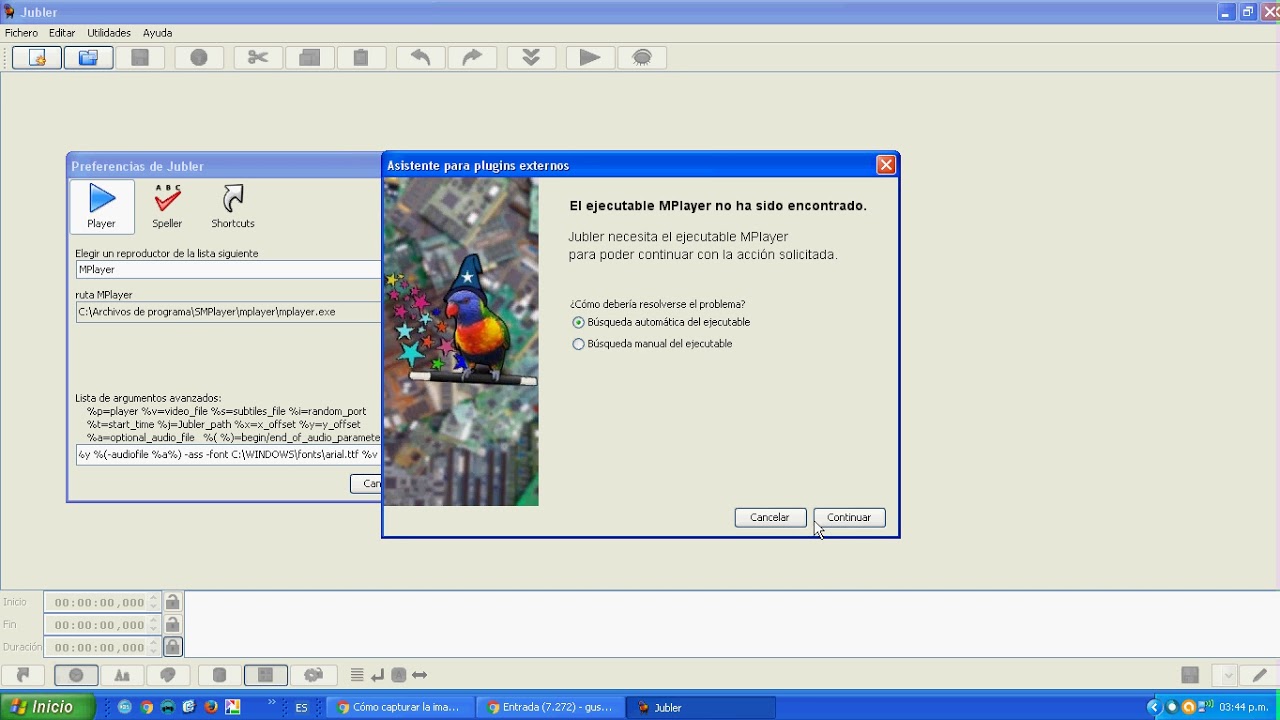
Task: Open Firefox from quick launch
Action: (x=211, y=707)
